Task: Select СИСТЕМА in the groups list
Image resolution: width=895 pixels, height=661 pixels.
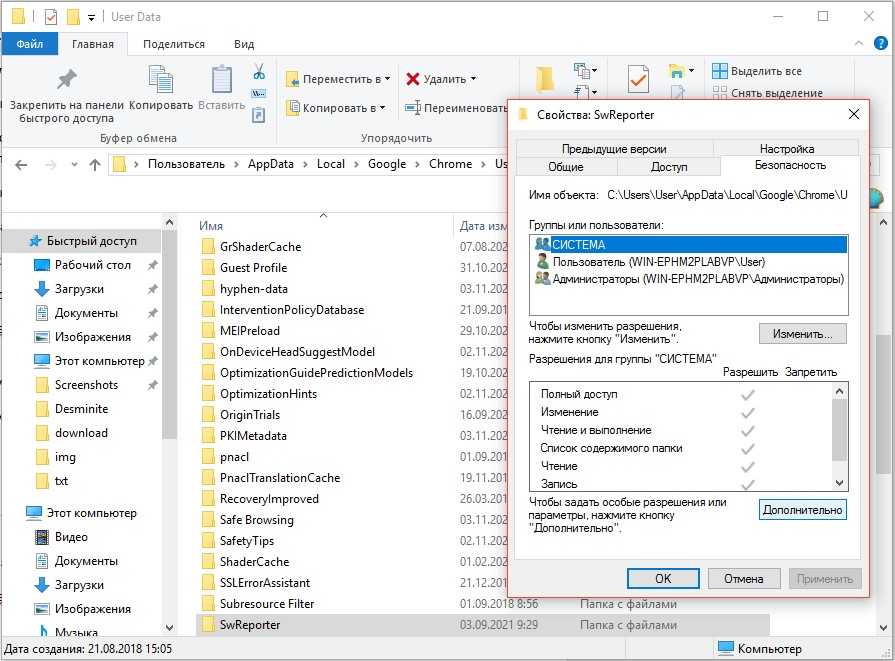Action: pos(578,244)
